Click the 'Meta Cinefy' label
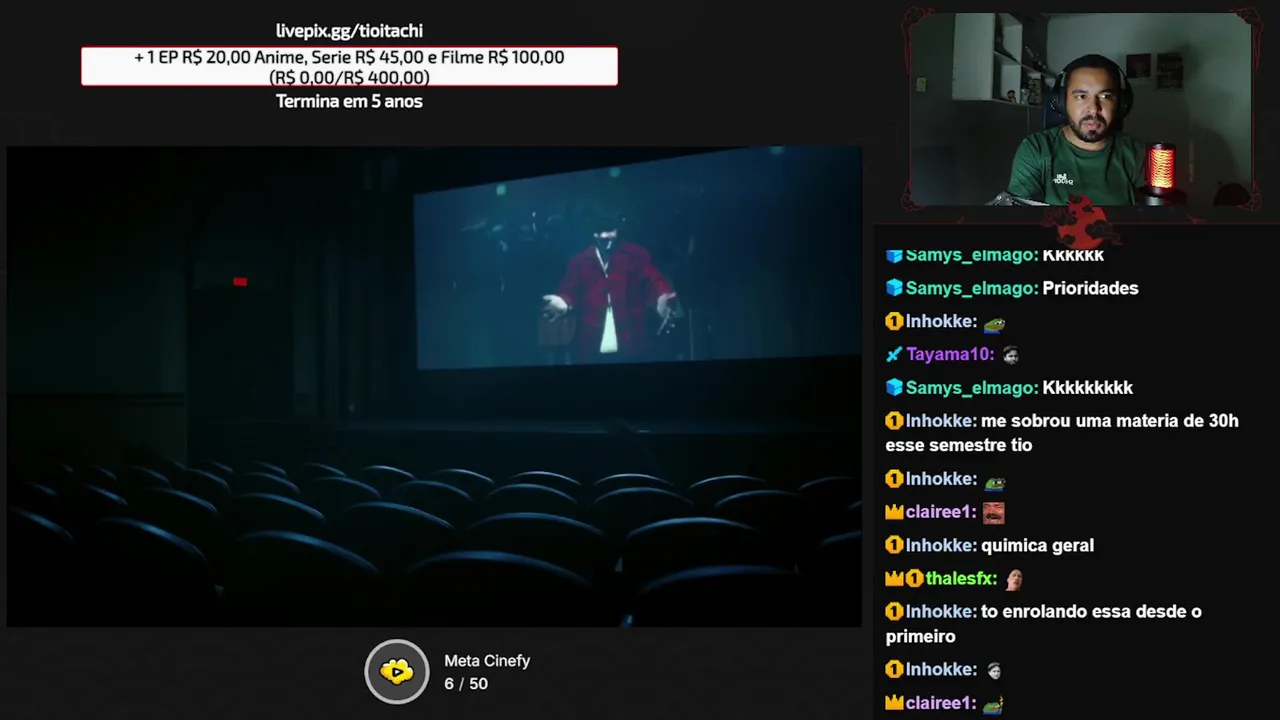 coord(487,660)
